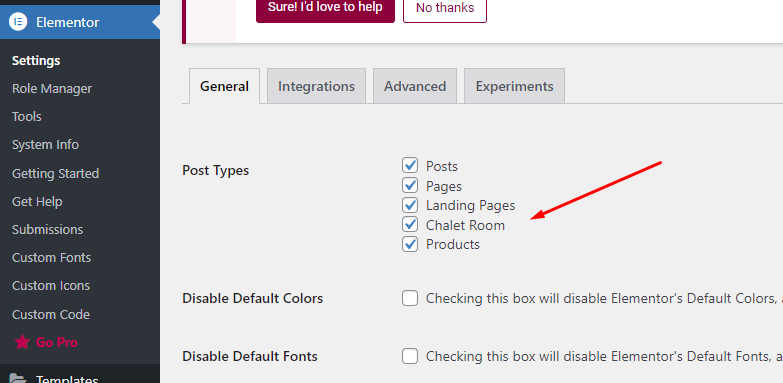Uncheck the Pages post type checkbox
Viewport: 783px width, 383px height.
tap(410, 185)
